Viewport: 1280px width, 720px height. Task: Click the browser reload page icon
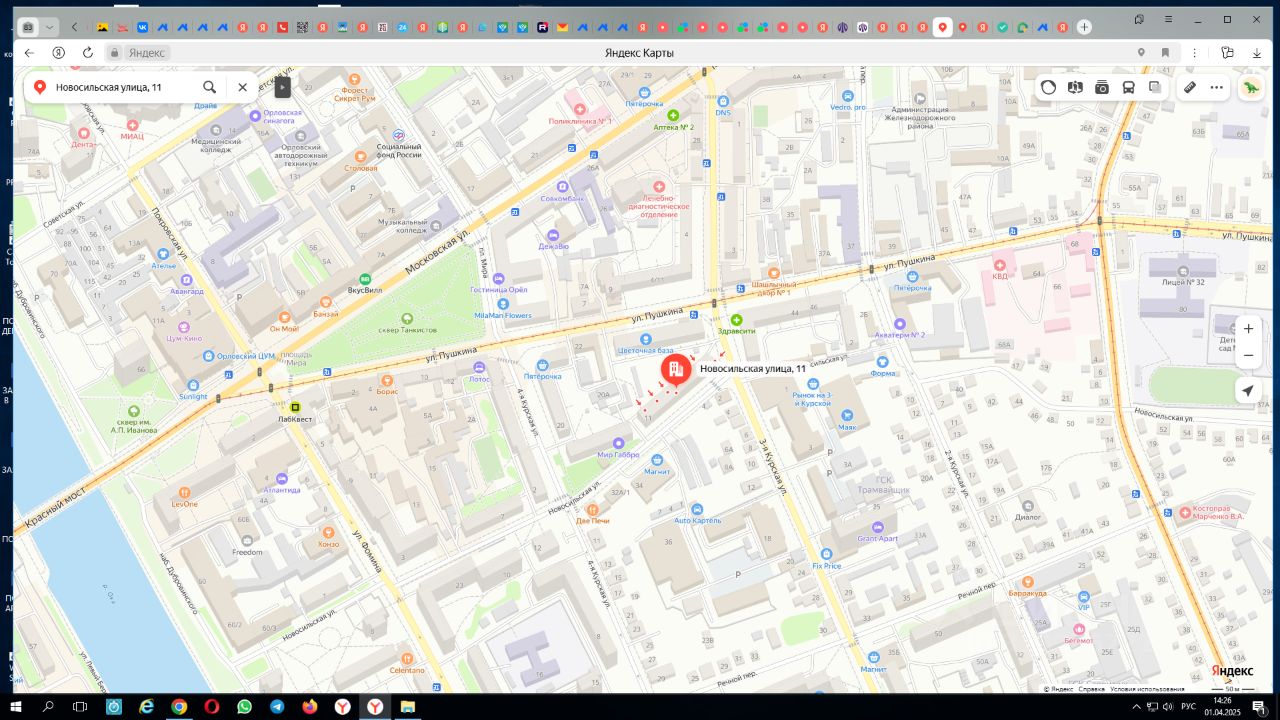[88, 52]
